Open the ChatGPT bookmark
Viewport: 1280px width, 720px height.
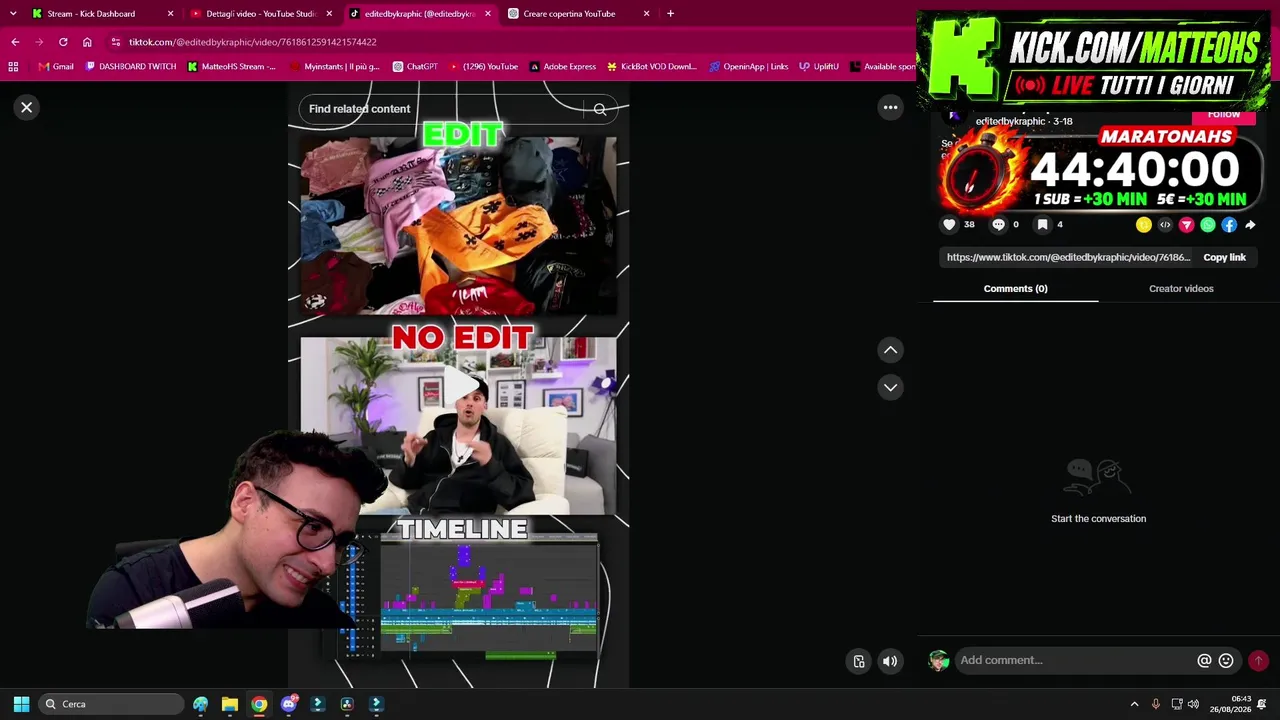415,67
